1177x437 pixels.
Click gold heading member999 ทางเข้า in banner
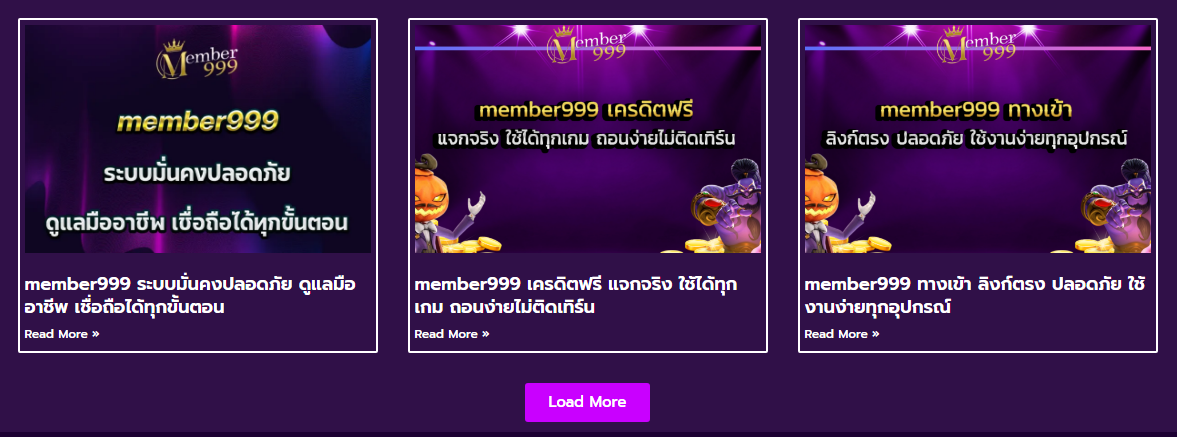977,111
